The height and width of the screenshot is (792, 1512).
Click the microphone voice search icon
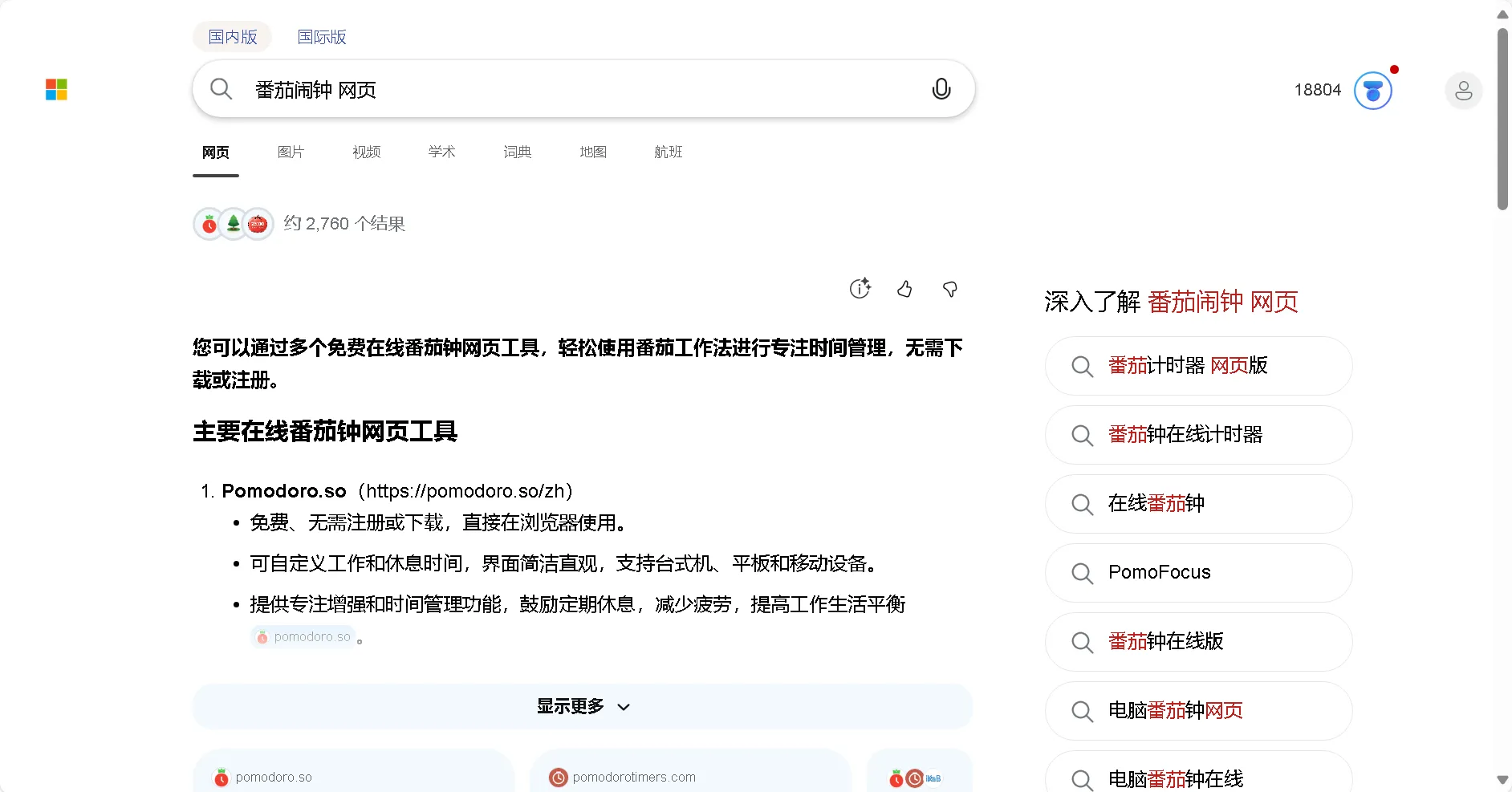tap(941, 89)
